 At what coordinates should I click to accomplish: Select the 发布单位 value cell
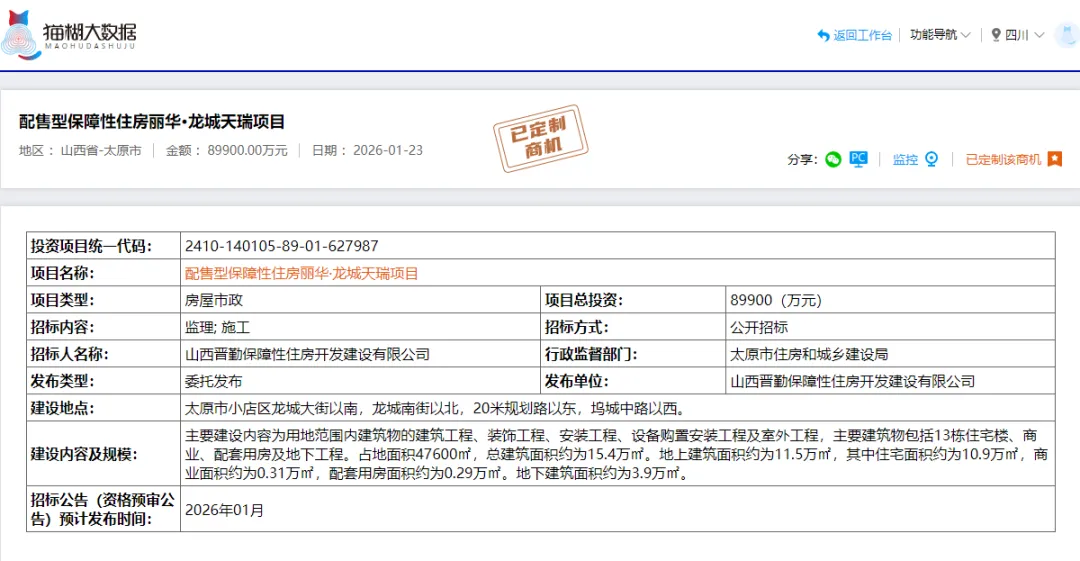coord(890,381)
